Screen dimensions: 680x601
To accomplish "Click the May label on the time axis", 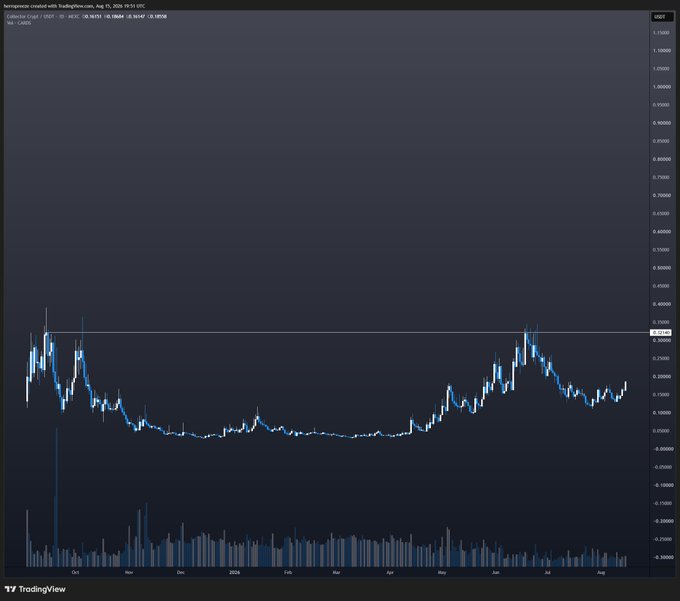I will [442, 572].
